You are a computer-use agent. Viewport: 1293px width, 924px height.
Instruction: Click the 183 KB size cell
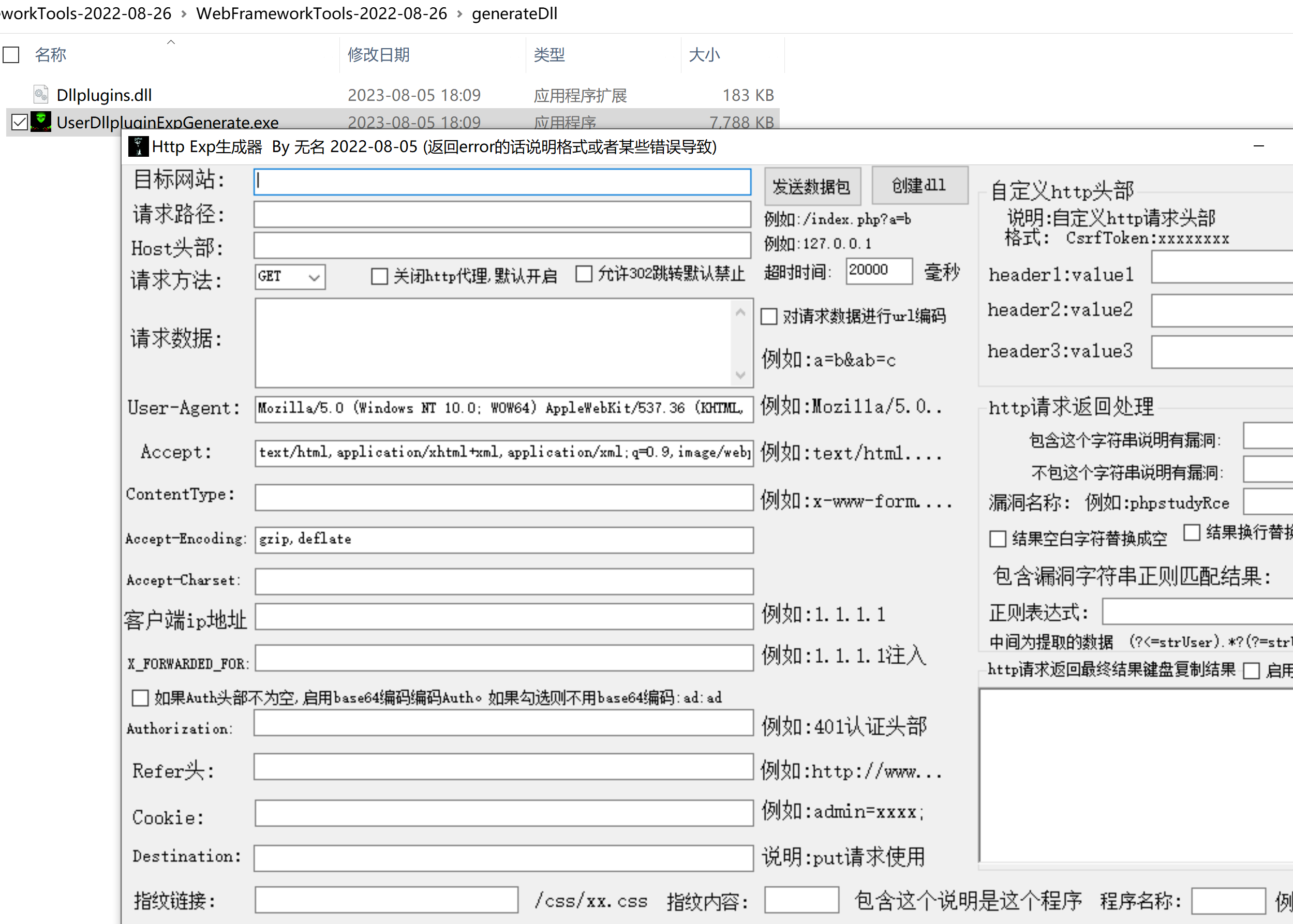(x=748, y=95)
